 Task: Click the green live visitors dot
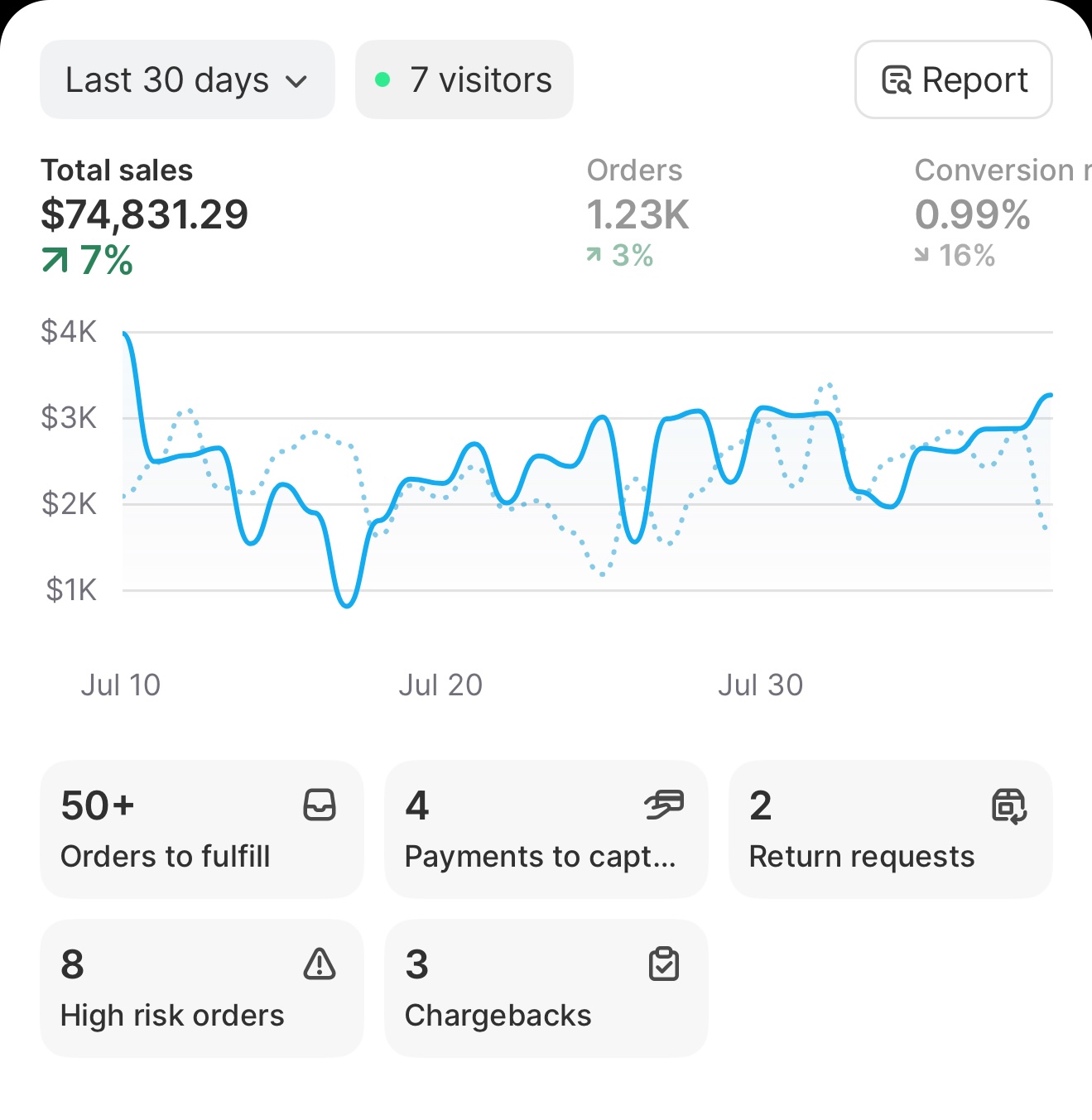click(x=383, y=79)
